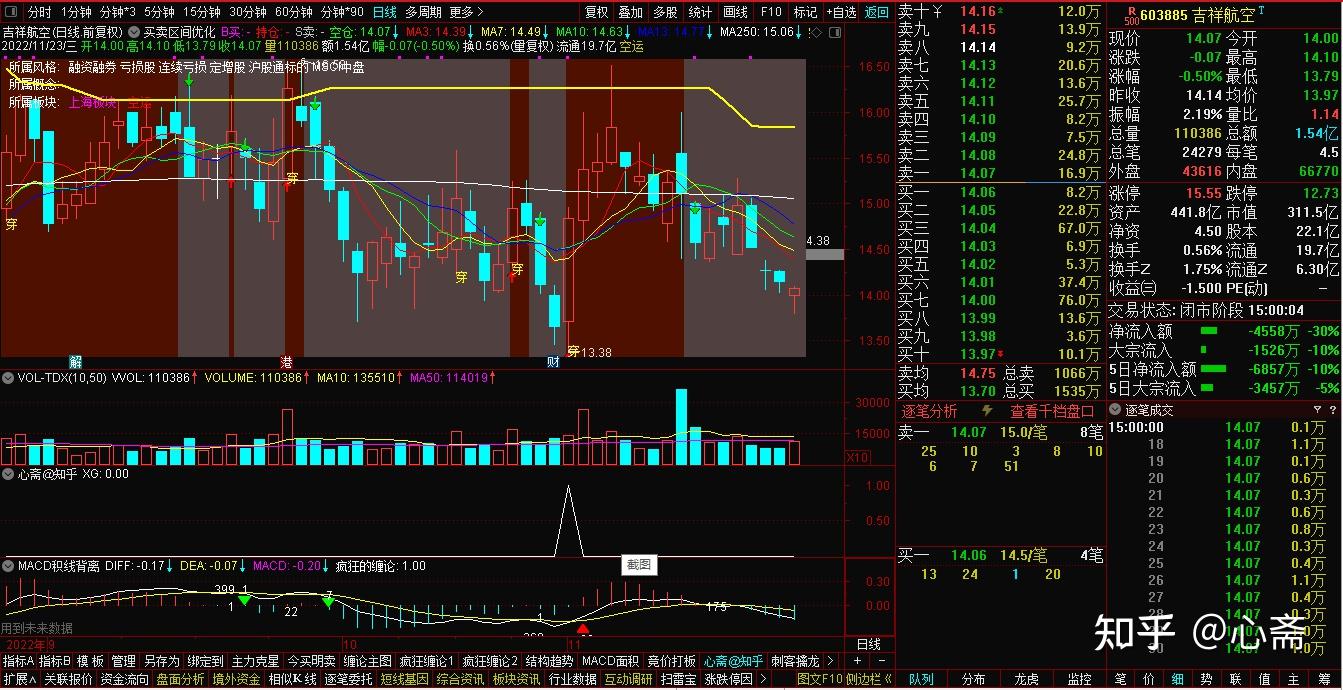Click the lightning bolt icon beside 逐笔分析
1343x690 pixels.
(x=988, y=411)
